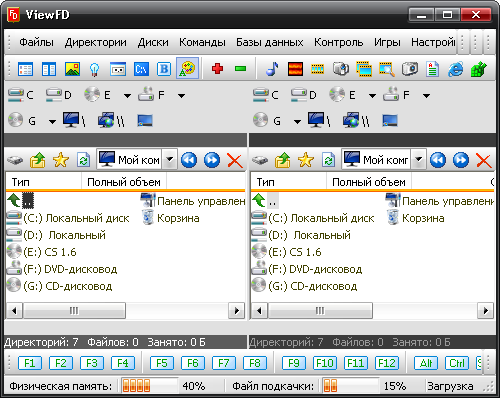Open dropdown arrow next to left drive E
Screen dimensions: 500x398
(x=127, y=96)
